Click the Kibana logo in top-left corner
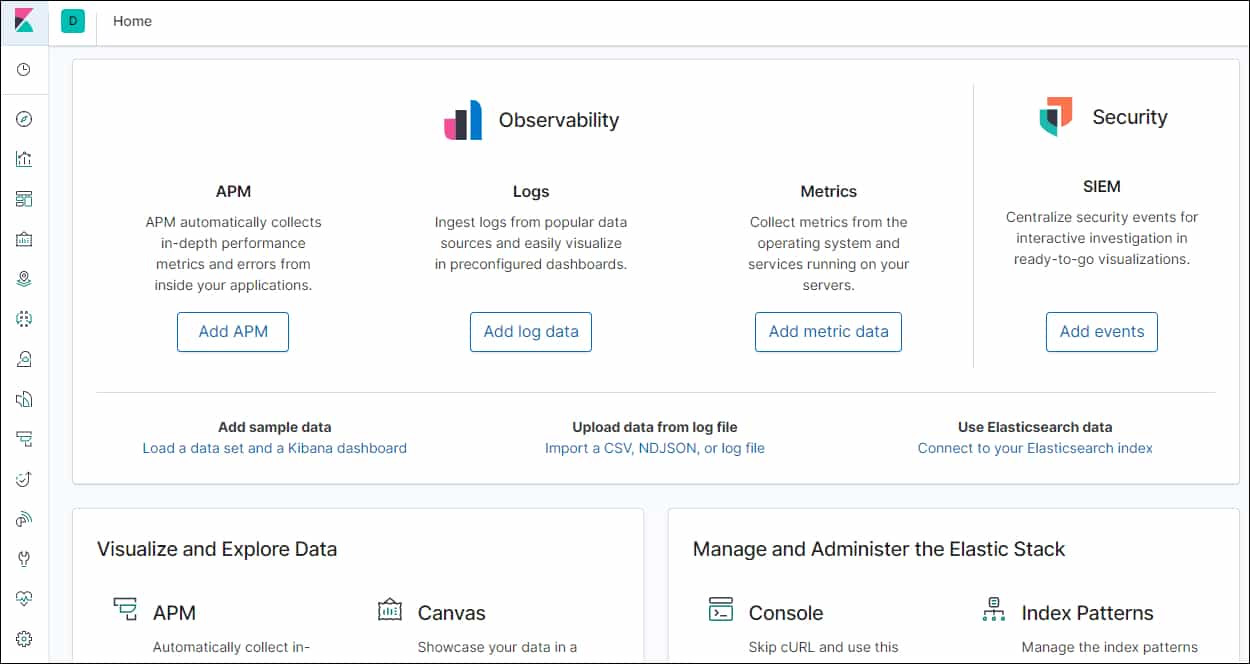Image resolution: width=1250 pixels, height=664 pixels. coord(24,21)
